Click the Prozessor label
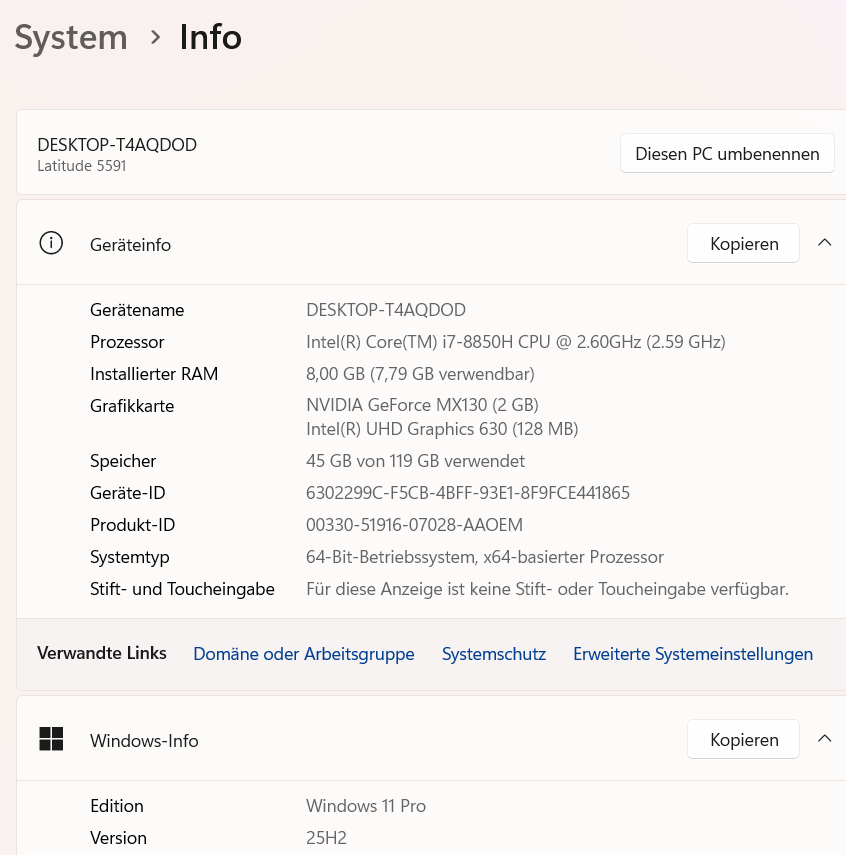Screen dimensions: 846x855 click(127, 342)
